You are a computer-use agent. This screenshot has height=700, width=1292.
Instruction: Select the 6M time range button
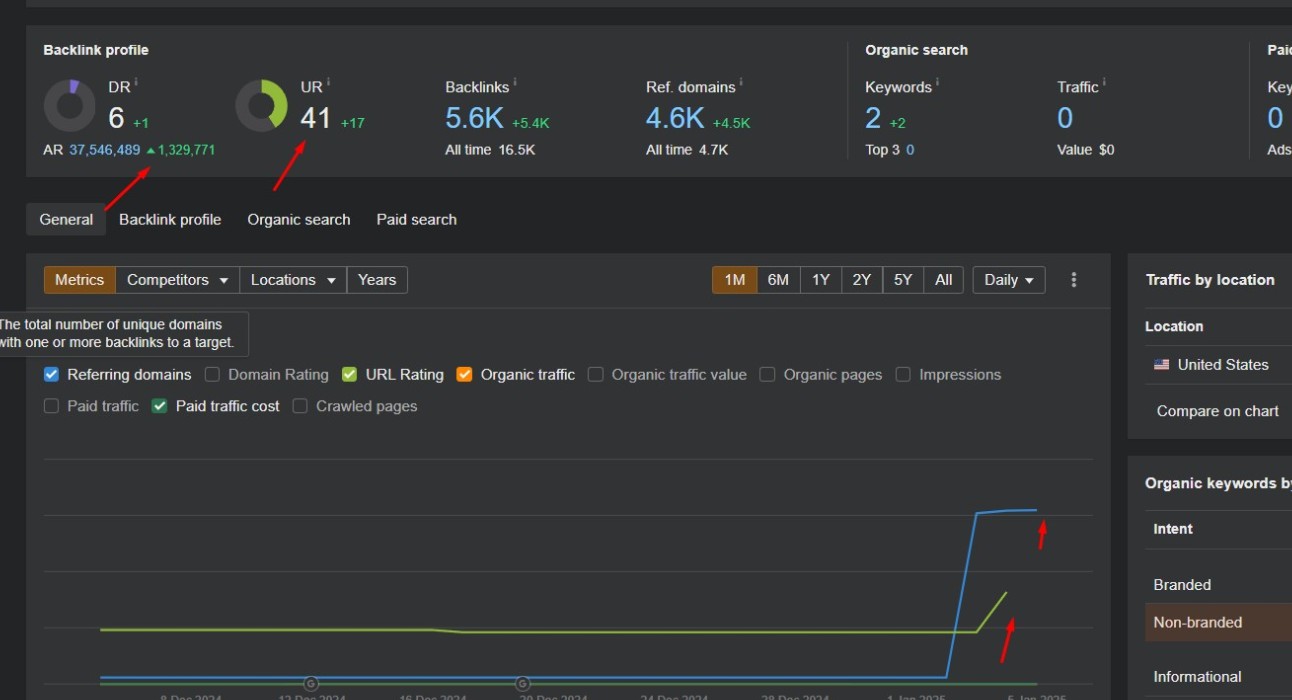pos(778,280)
